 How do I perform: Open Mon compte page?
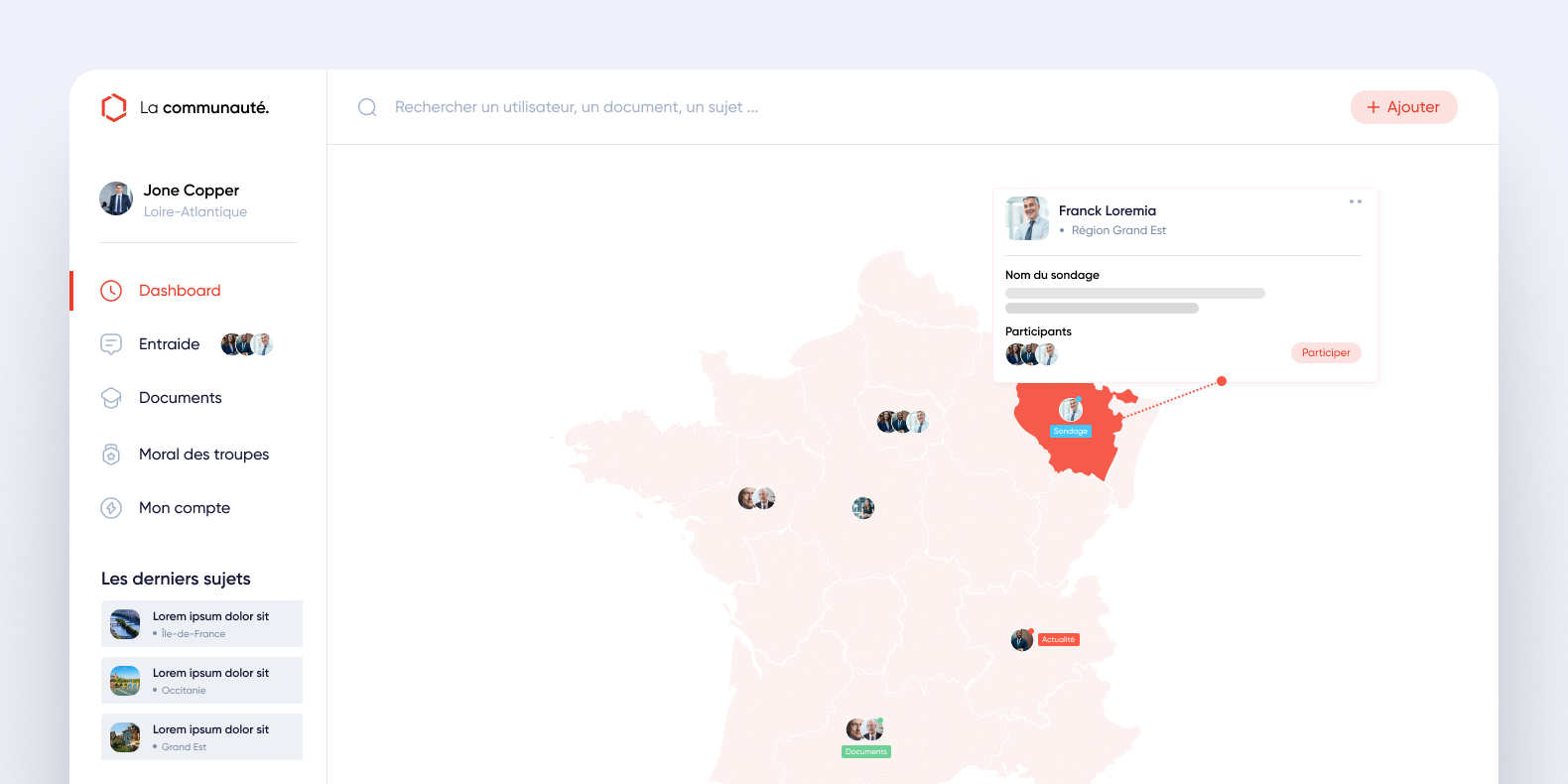(x=185, y=508)
